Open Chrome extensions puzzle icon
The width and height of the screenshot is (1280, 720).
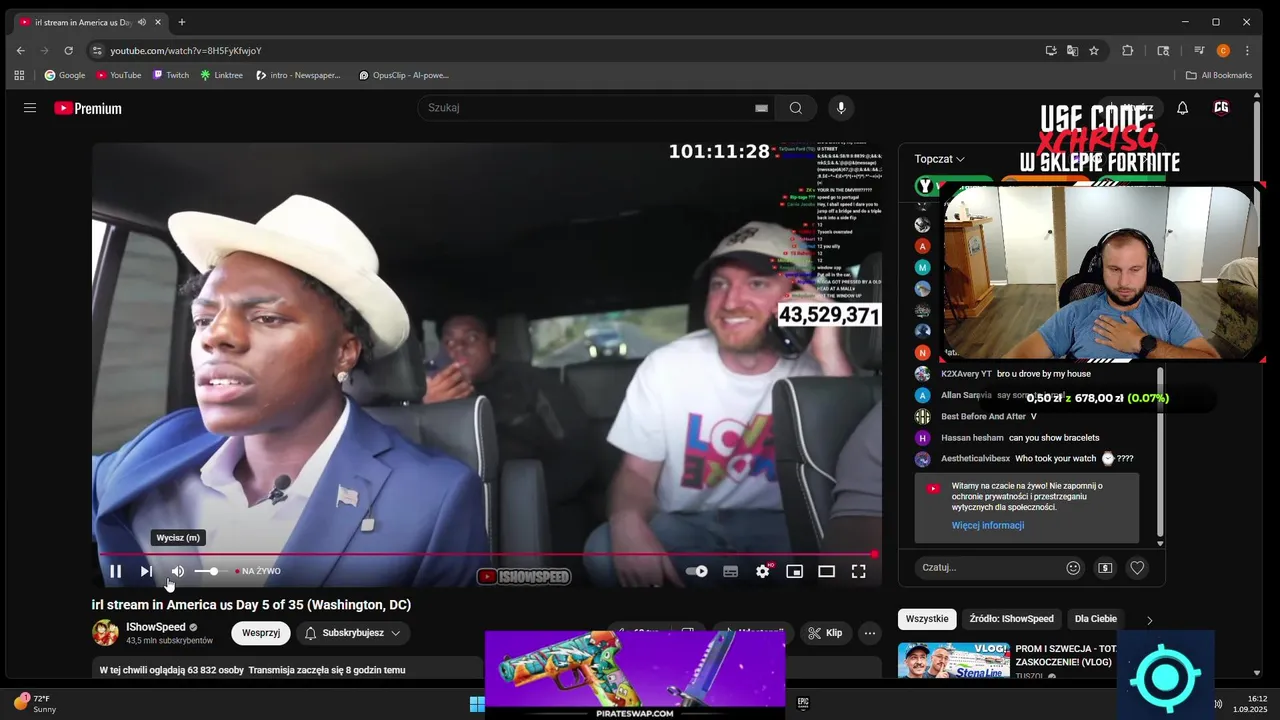tap(1128, 50)
